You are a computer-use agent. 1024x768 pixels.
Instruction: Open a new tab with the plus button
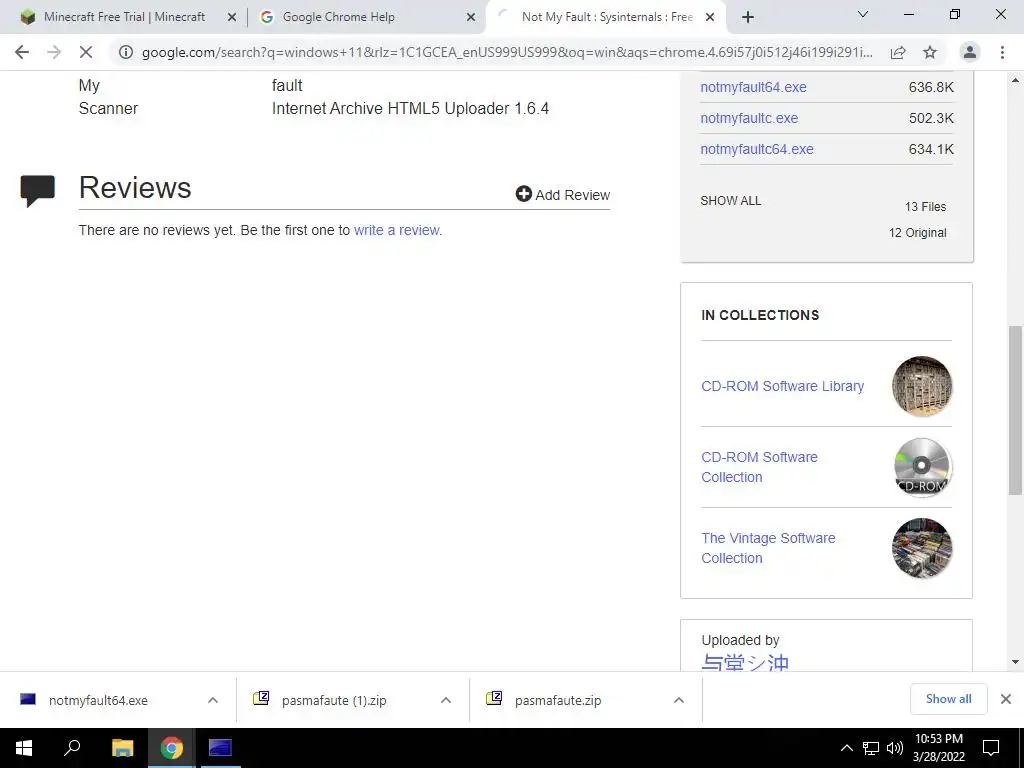(x=748, y=17)
